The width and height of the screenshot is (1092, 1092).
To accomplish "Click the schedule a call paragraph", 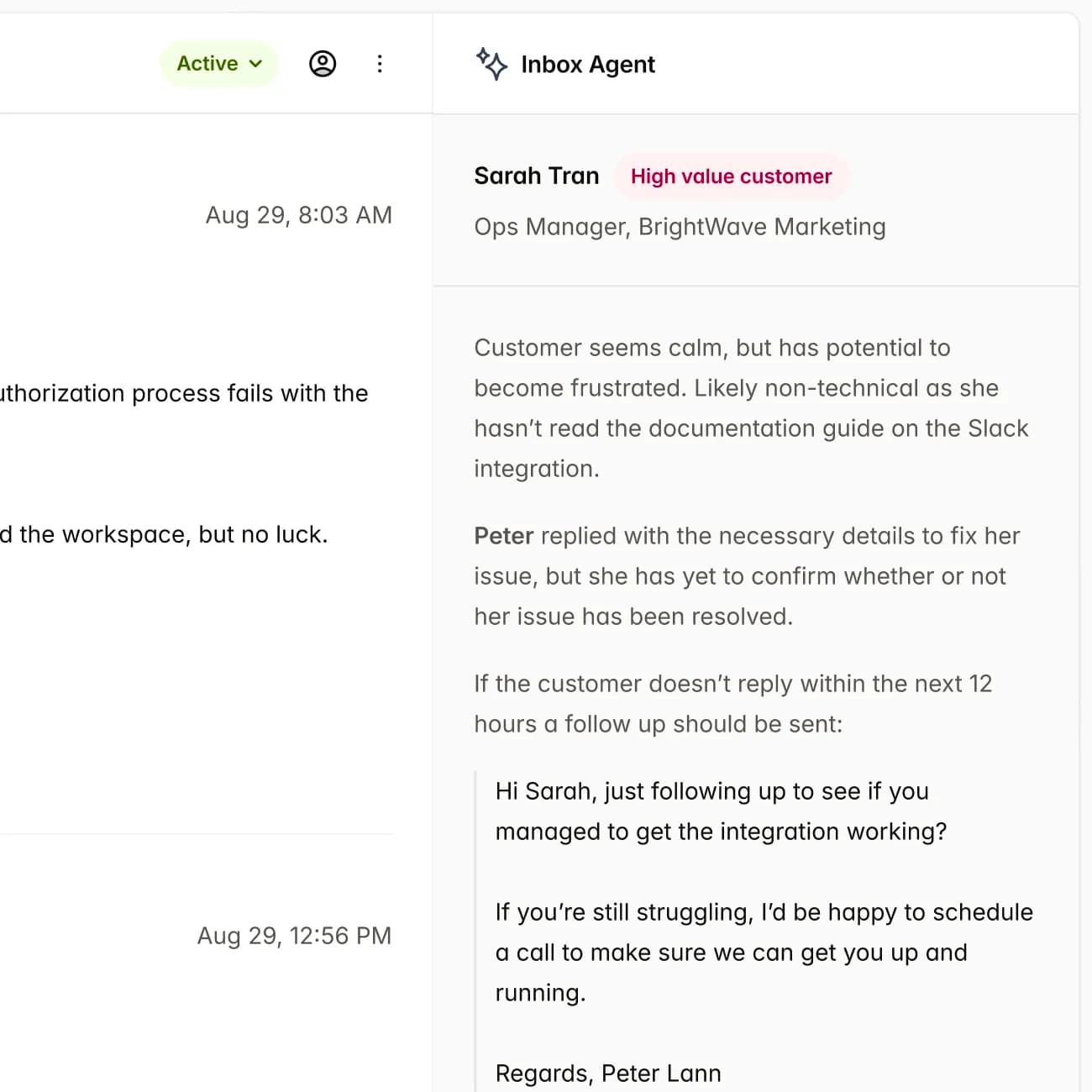I will 763,953.
